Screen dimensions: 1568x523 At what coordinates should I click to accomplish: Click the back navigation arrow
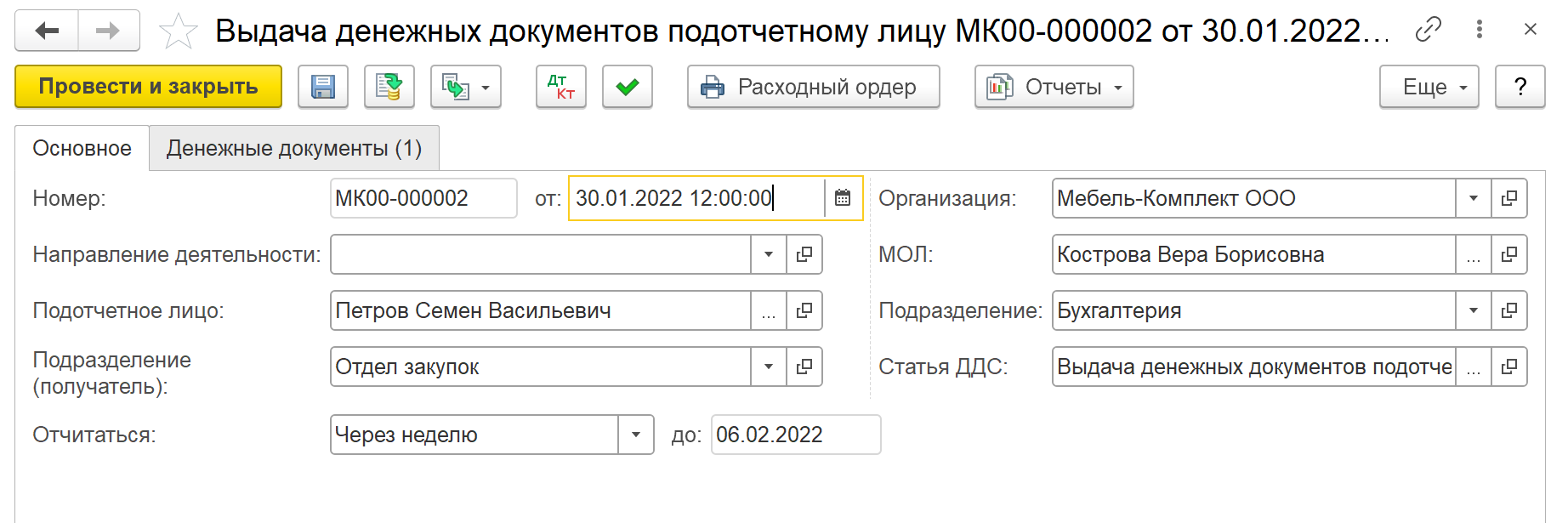[48, 31]
